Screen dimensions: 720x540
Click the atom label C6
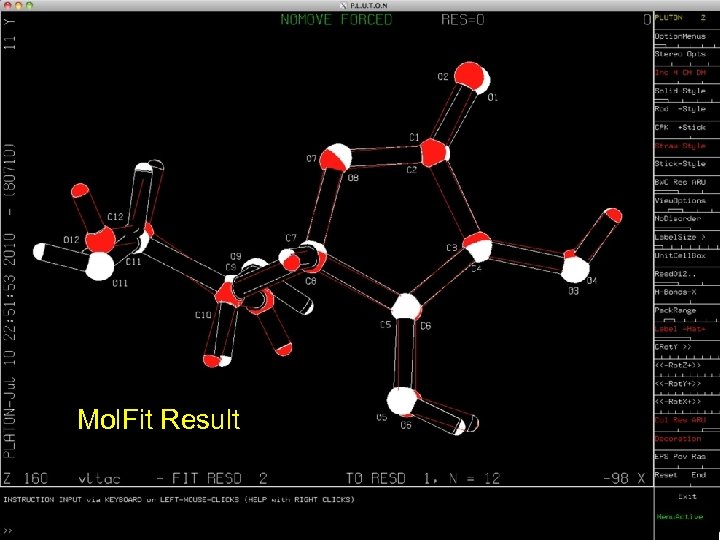click(x=426, y=326)
